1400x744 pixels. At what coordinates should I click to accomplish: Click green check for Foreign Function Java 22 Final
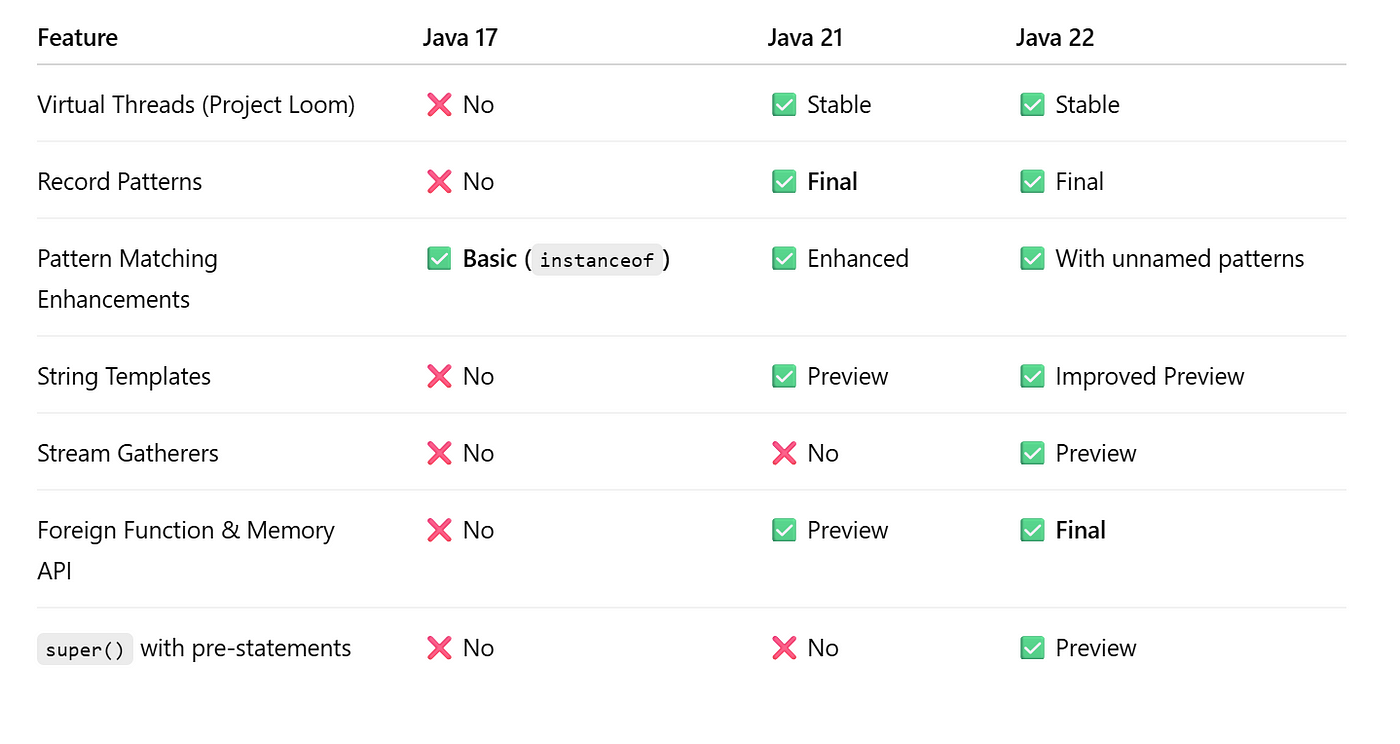coord(1032,531)
